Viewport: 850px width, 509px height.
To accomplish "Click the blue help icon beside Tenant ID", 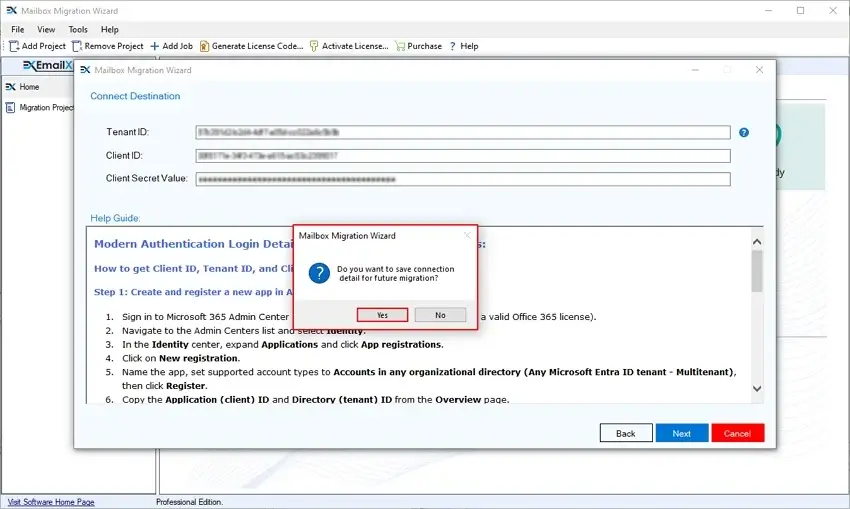I will (x=744, y=132).
